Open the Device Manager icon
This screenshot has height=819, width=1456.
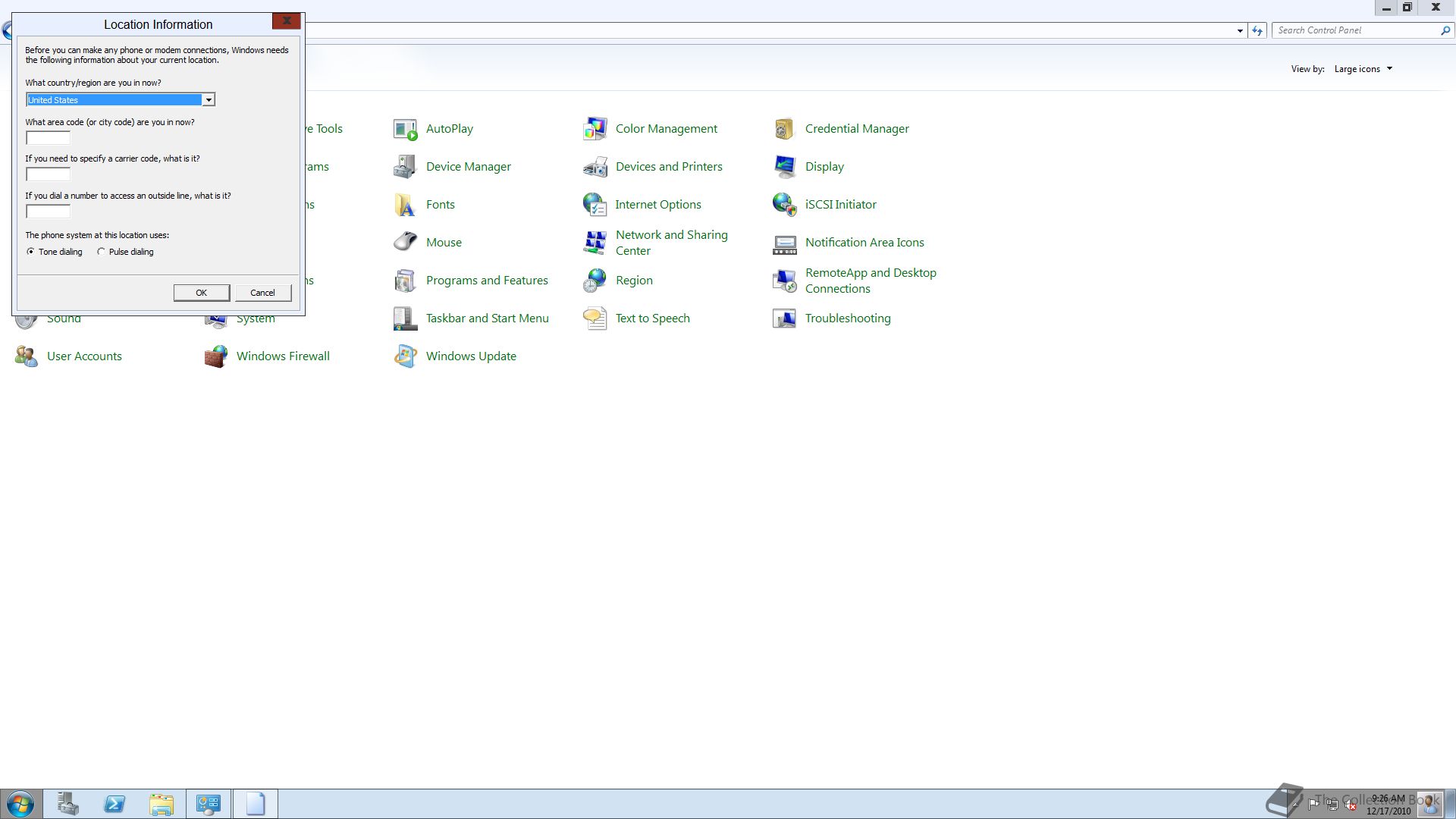(405, 167)
